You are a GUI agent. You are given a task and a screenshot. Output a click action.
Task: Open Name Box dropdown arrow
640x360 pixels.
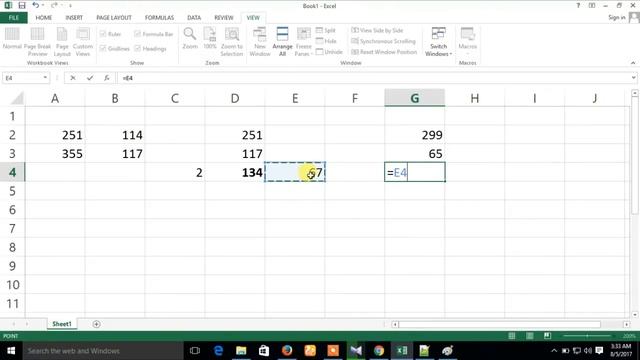point(45,78)
